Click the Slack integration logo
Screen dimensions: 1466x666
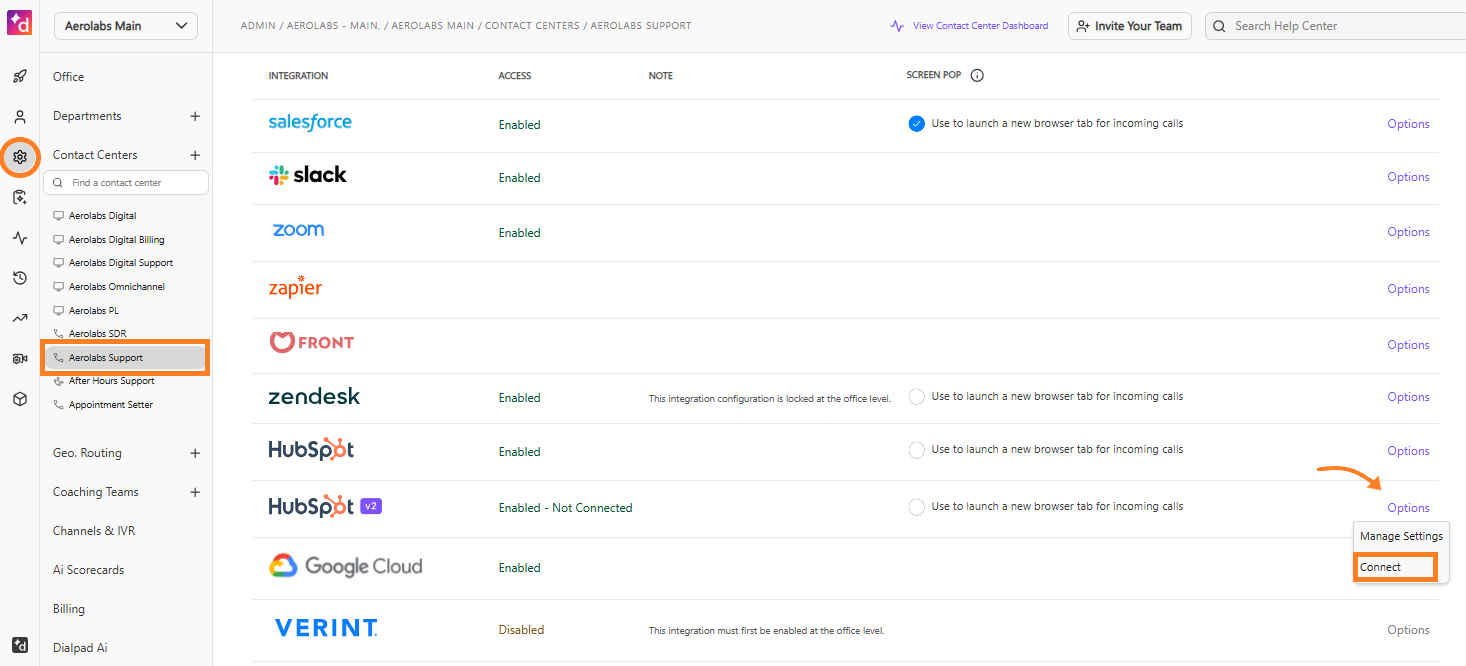308,175
